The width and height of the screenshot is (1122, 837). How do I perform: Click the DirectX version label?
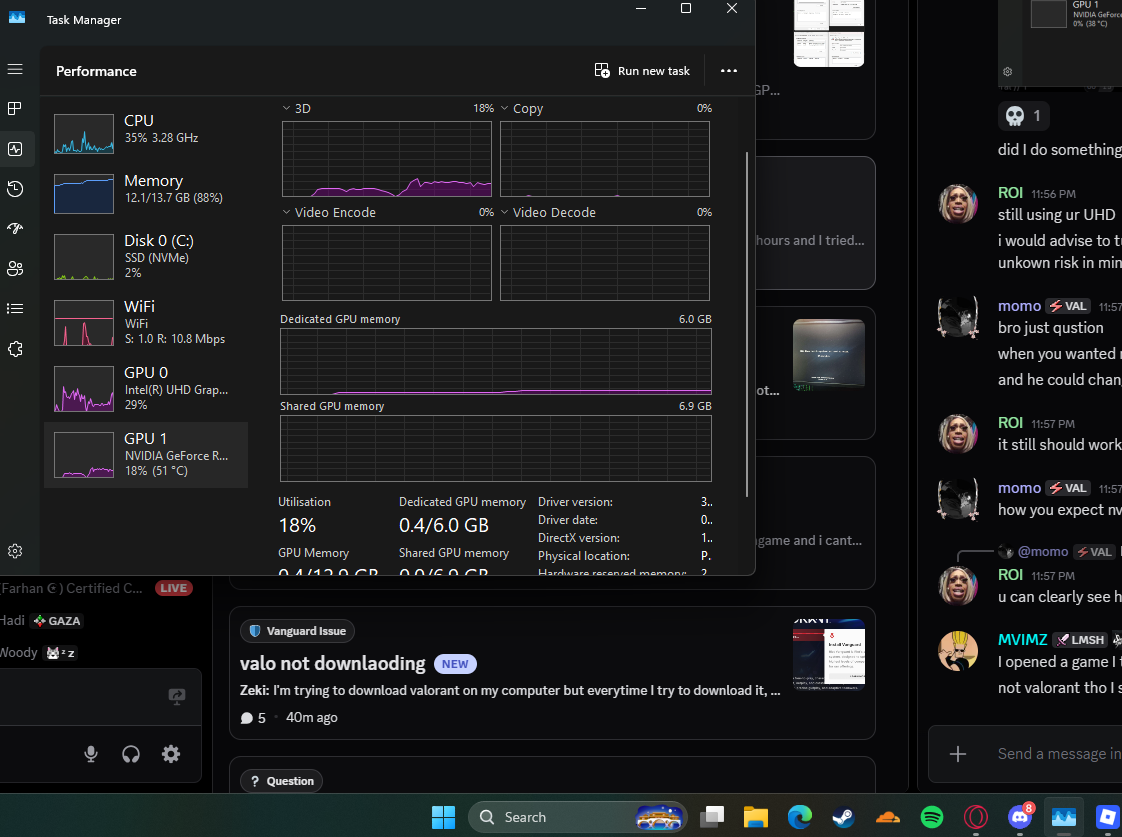coord(579,538)
